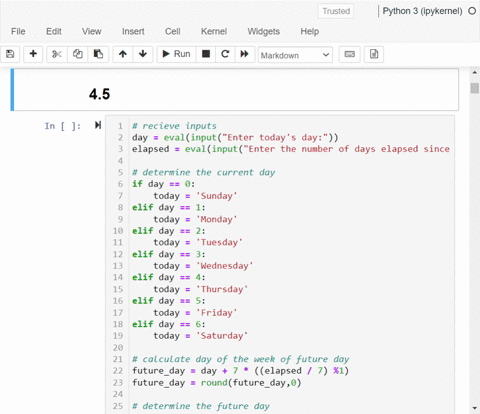The width and height of the screenshot is (480, 414).
Task: Select the 4.5 markdown heading cell
Action: [x=235, y=90]
